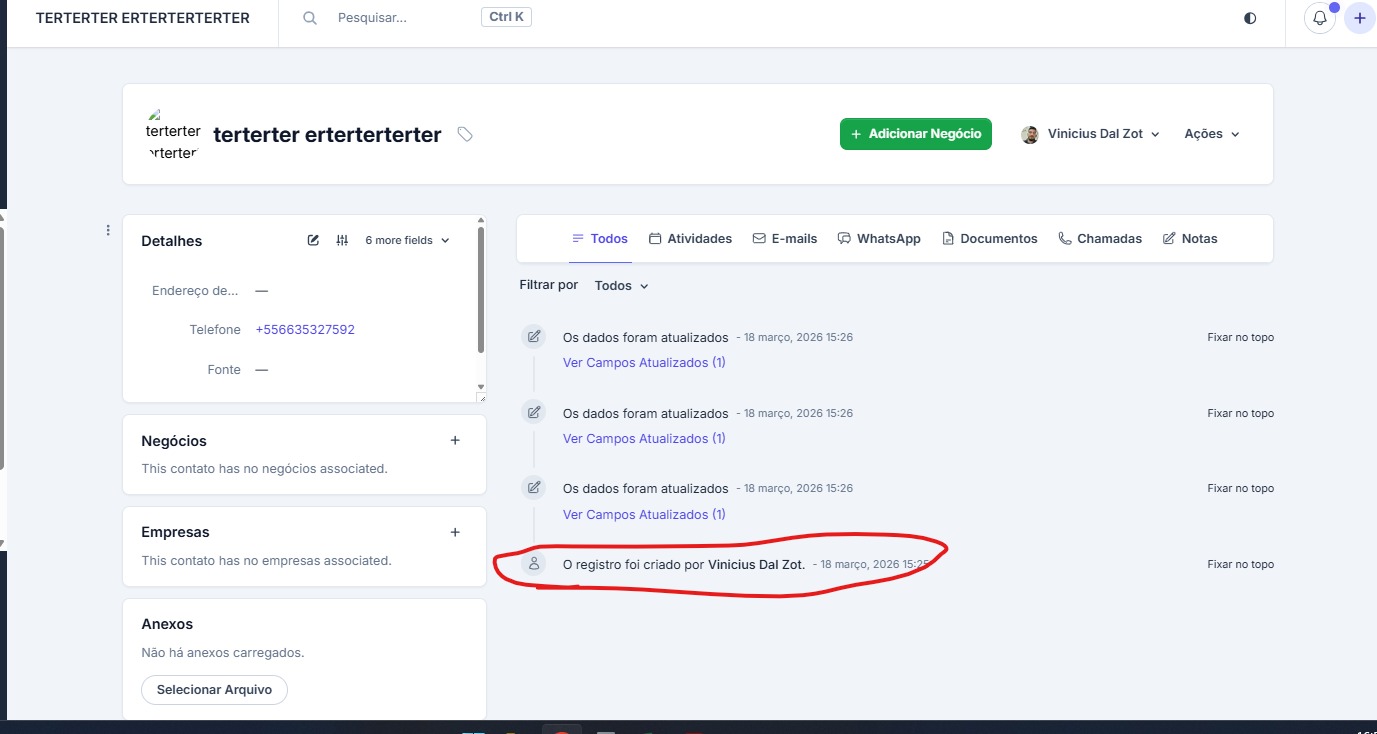Add a company with Empresas plus icon
Screen dimensions: 1377x734
coord(455,532)
